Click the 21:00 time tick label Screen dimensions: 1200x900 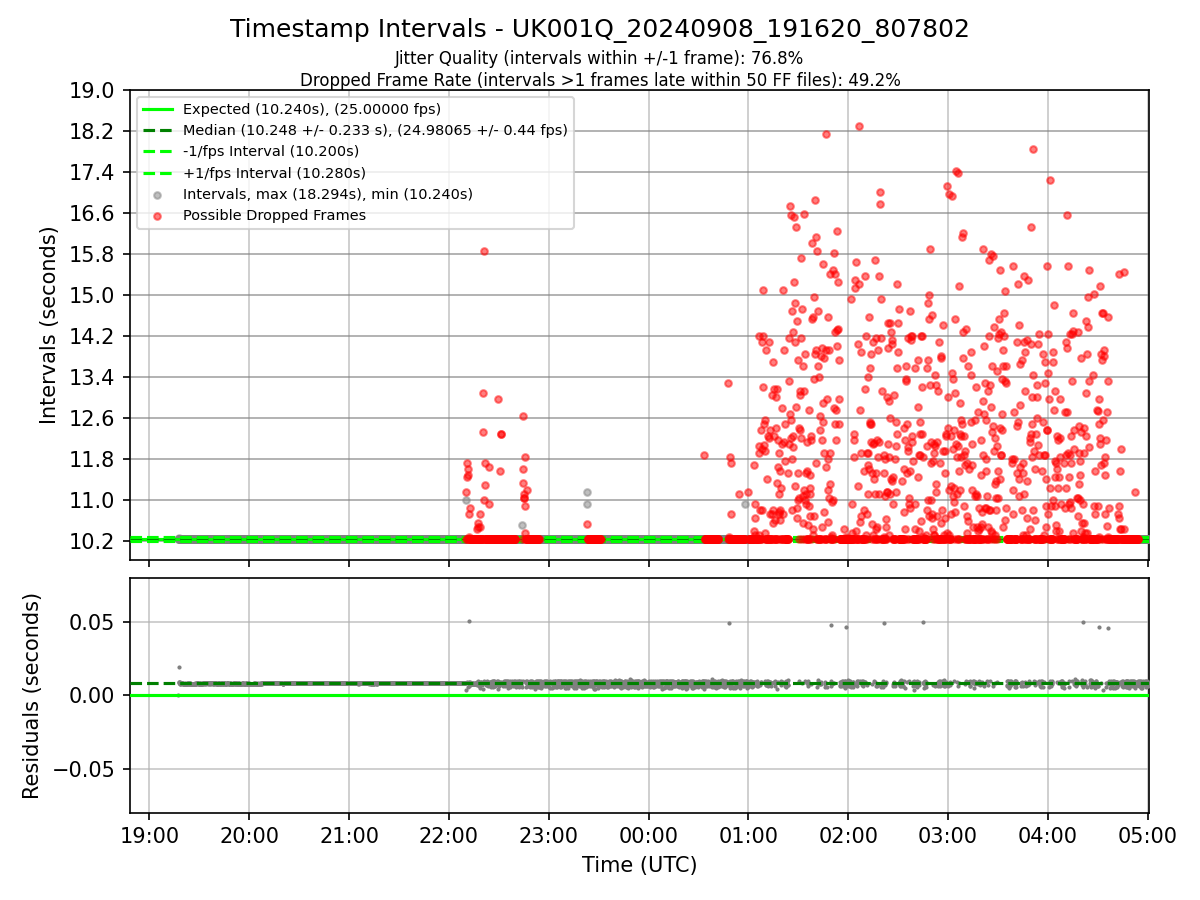pyautogui.click(x=349, y=835)
